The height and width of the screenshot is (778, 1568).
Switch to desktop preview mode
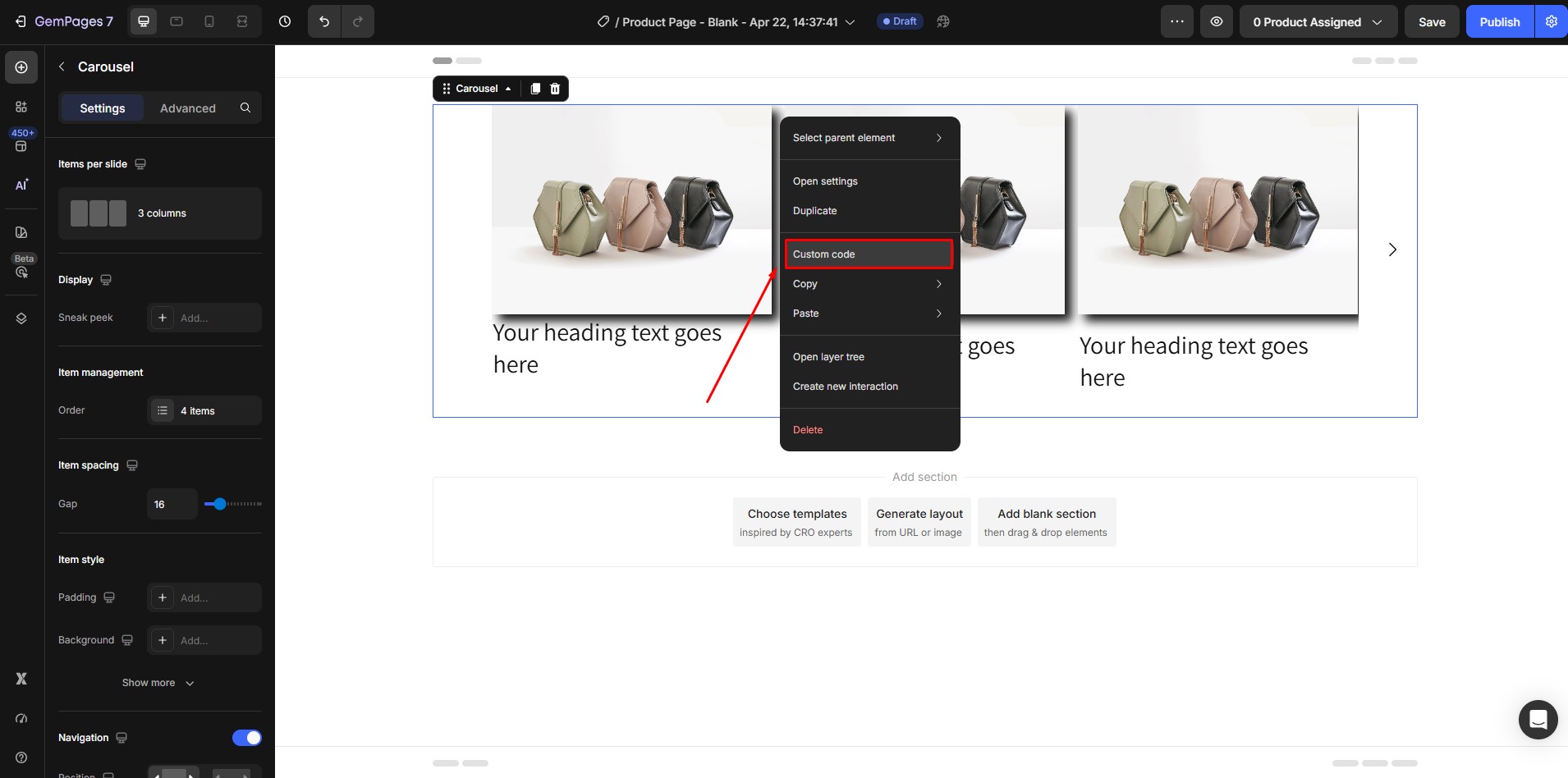coord(143,21)
